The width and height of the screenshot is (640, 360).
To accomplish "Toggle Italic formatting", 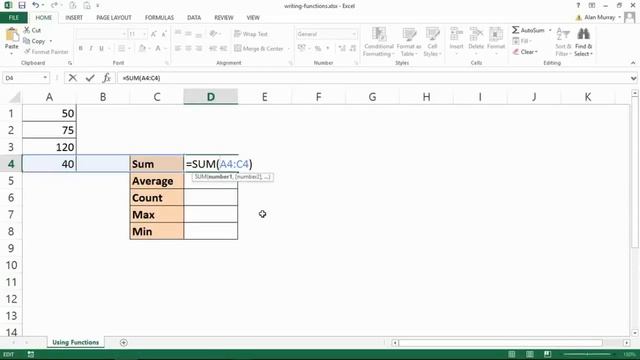I will (x=91, y=48).
